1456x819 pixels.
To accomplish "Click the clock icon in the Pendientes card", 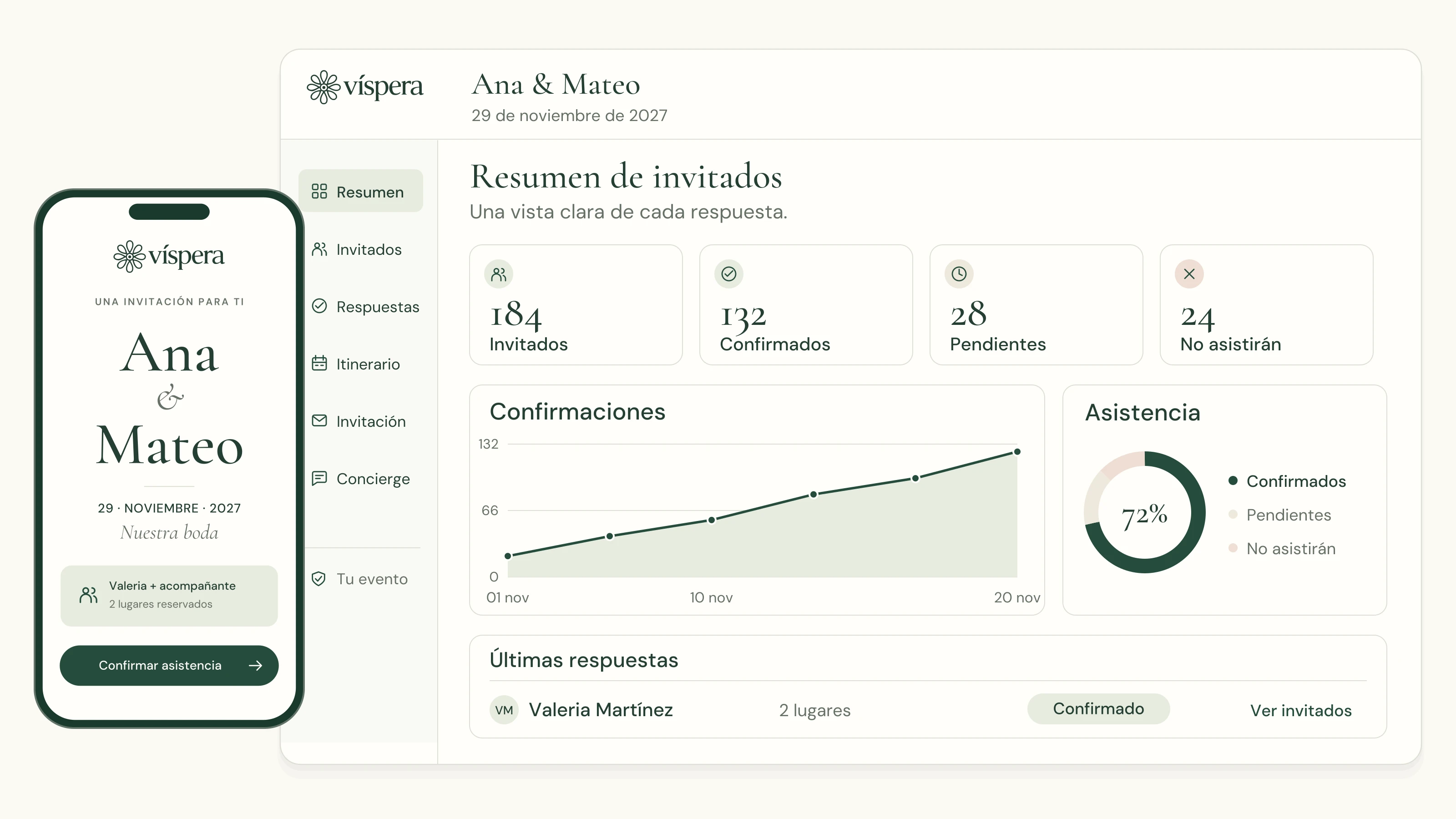I will (x=959, y=274).
